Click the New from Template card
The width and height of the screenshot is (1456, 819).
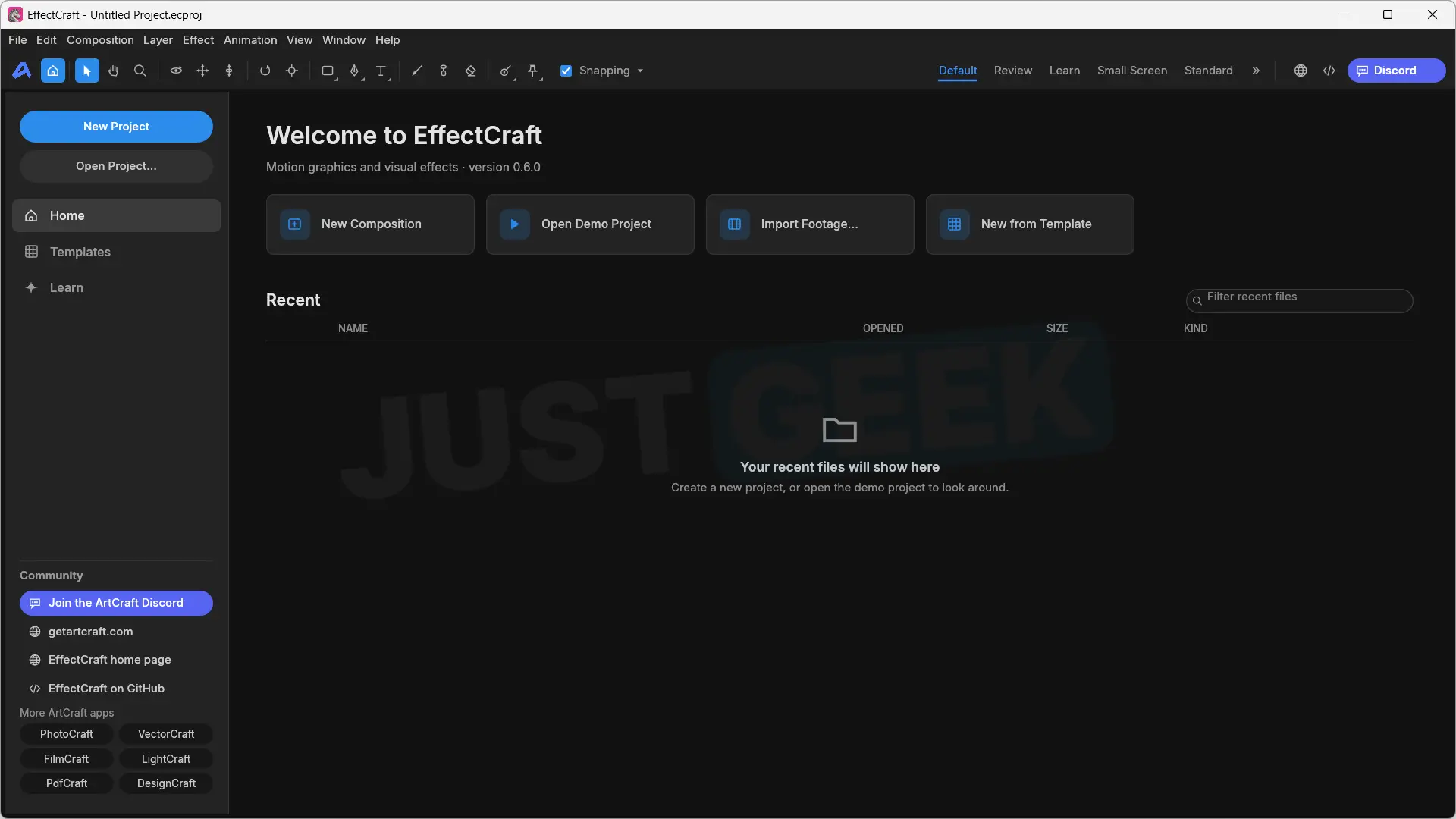pos(1030,224)
